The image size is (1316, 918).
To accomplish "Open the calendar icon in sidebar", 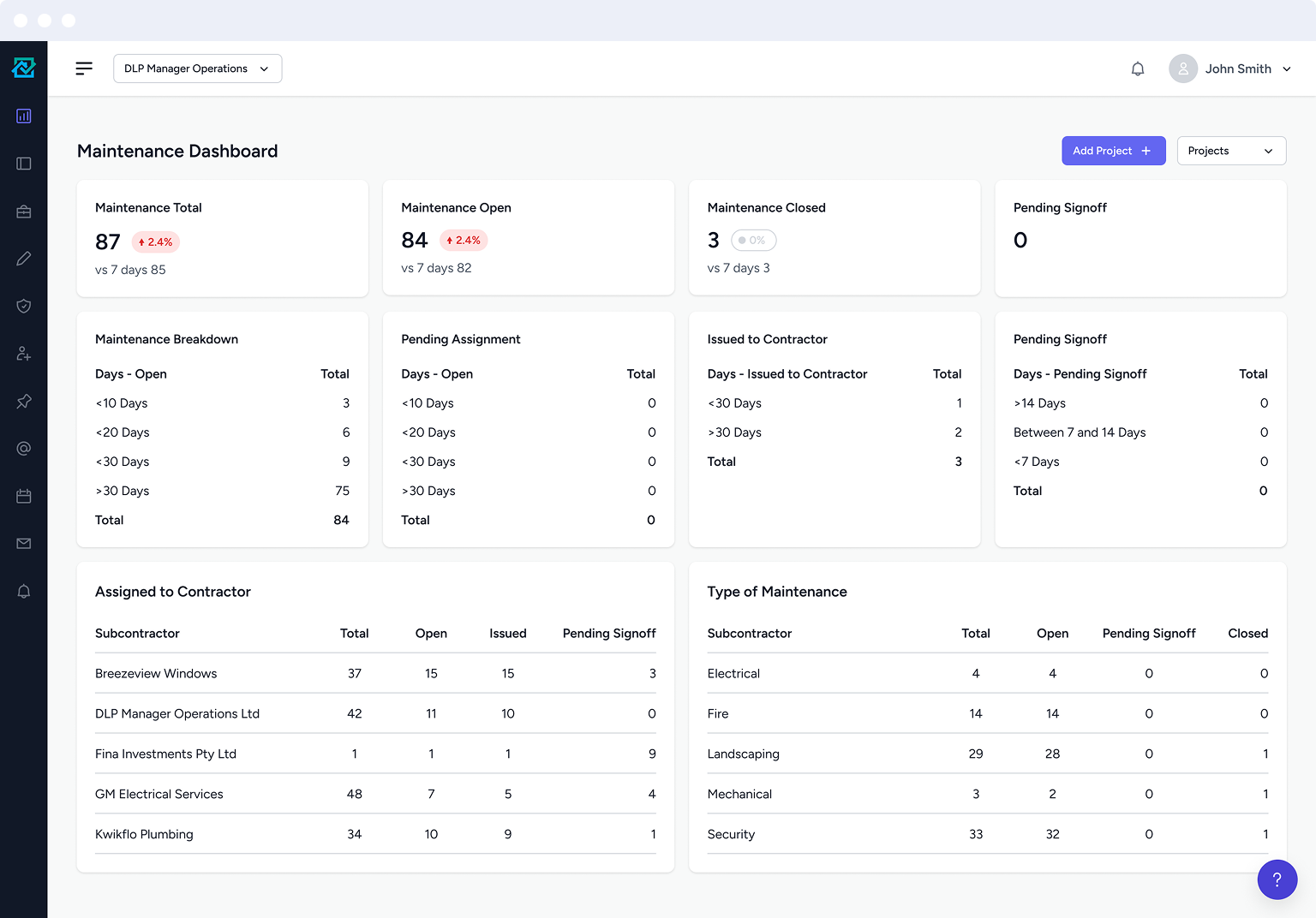I will pos(23,496).
